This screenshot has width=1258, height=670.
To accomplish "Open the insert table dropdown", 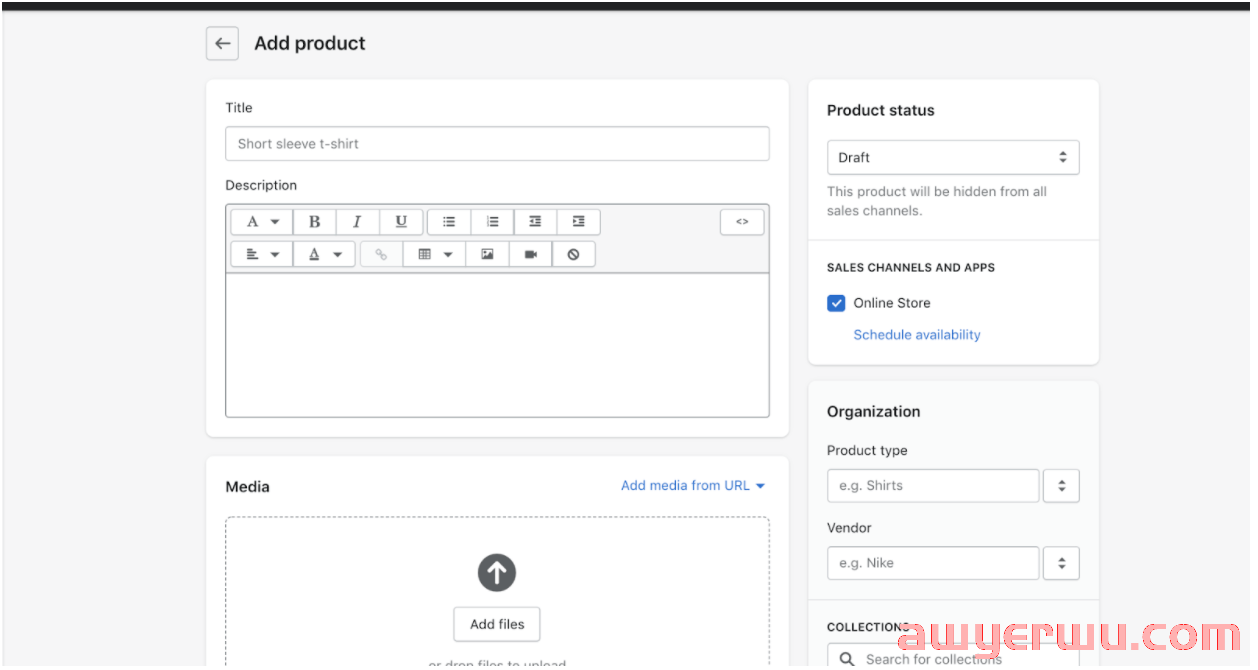I will coord(434,254).
